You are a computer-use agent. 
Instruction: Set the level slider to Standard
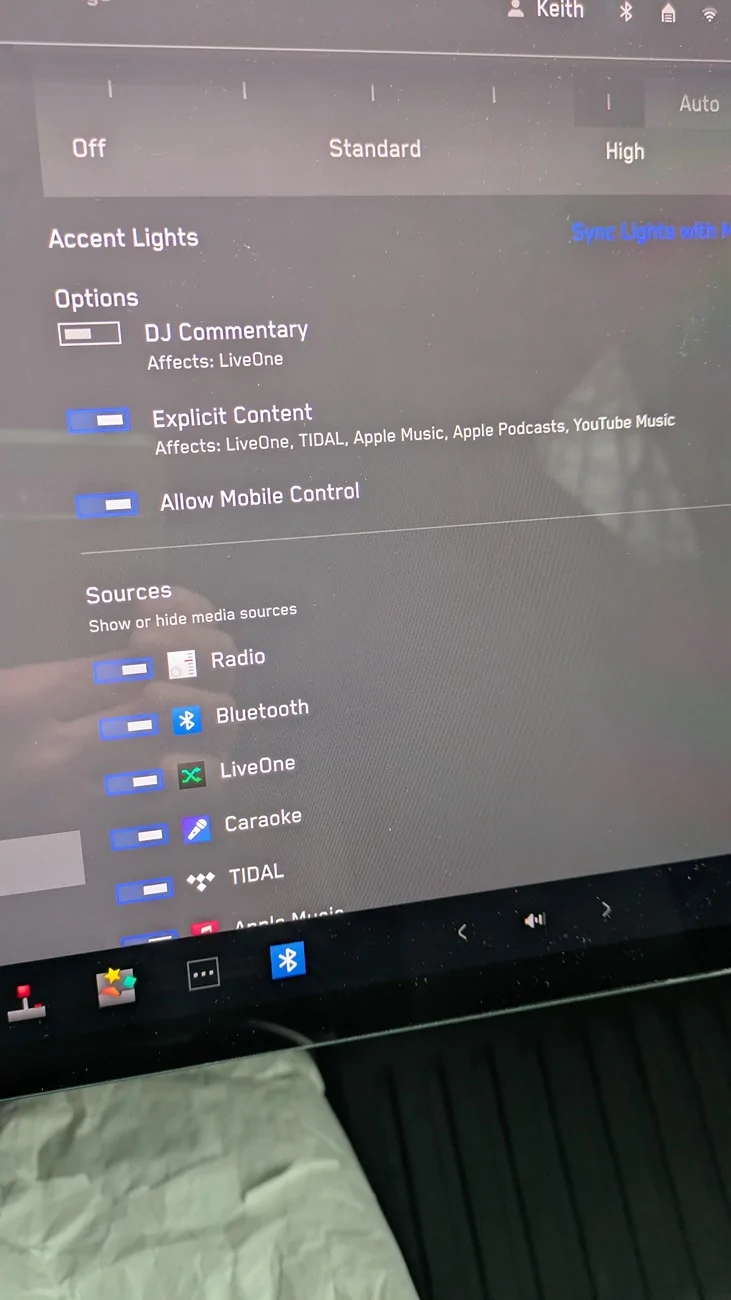pos(375,149)
